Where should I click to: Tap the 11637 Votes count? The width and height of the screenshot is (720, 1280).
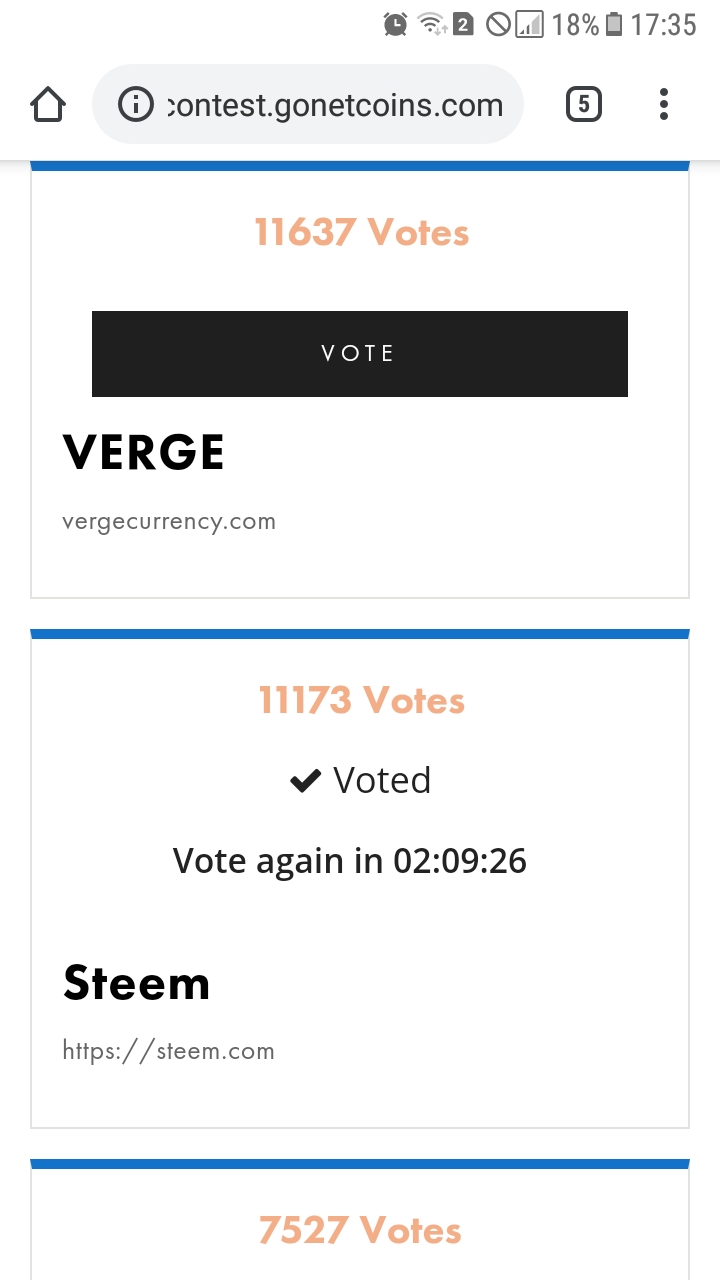click(361, 232)
